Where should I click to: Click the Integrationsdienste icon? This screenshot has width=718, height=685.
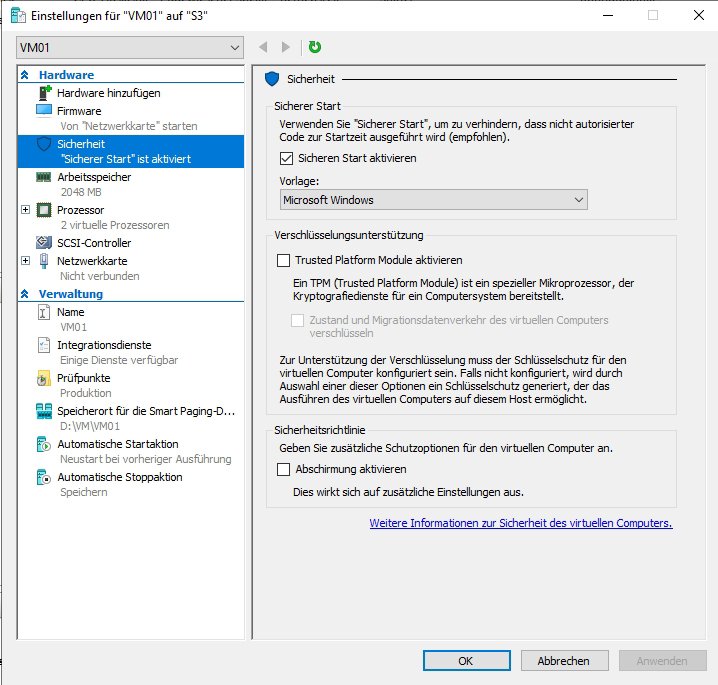click(44, 345)
